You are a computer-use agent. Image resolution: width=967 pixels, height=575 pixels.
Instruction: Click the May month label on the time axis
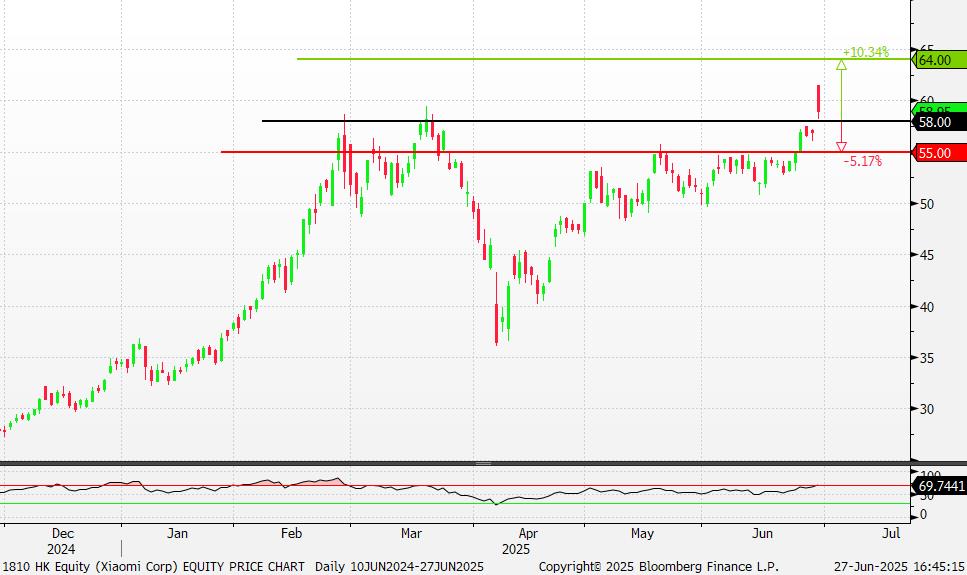coord(642,534)
